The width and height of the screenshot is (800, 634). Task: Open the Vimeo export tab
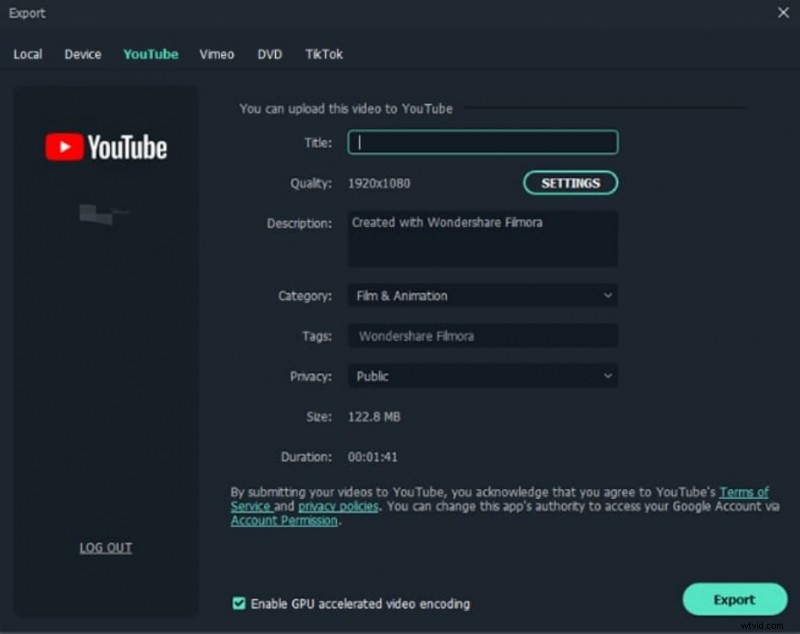pos(216,54)
